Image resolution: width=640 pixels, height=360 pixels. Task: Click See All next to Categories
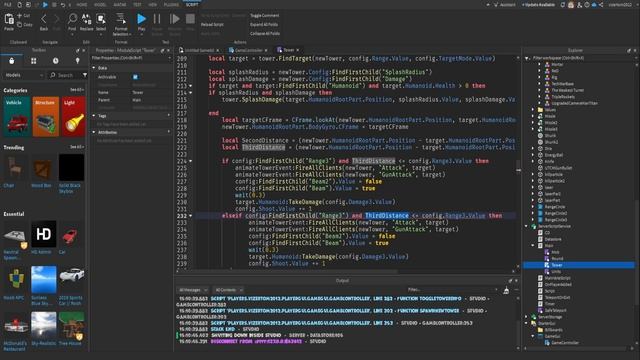click(x=77, y=90)
